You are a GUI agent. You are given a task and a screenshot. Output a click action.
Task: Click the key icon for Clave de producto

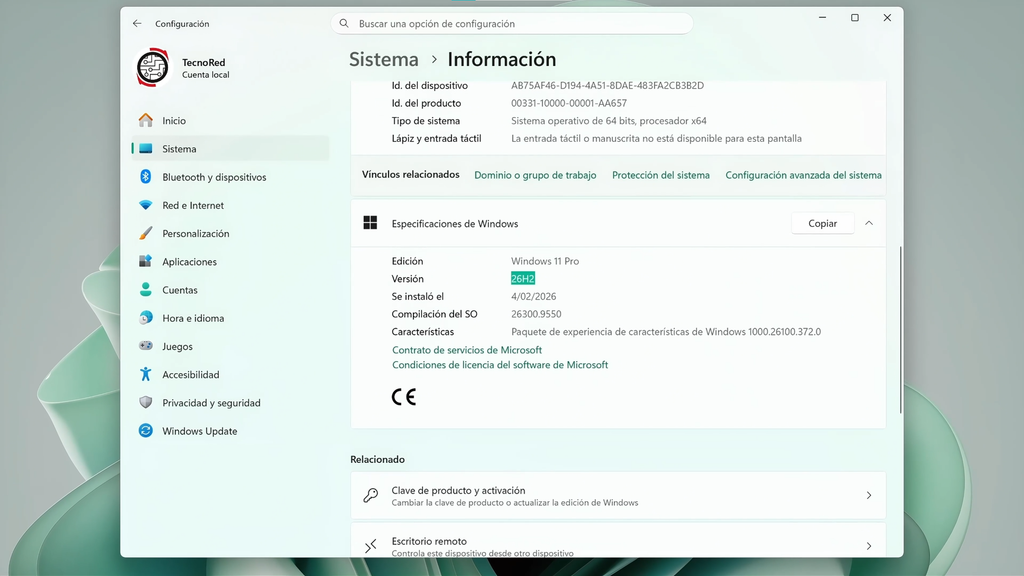[370, 495]
